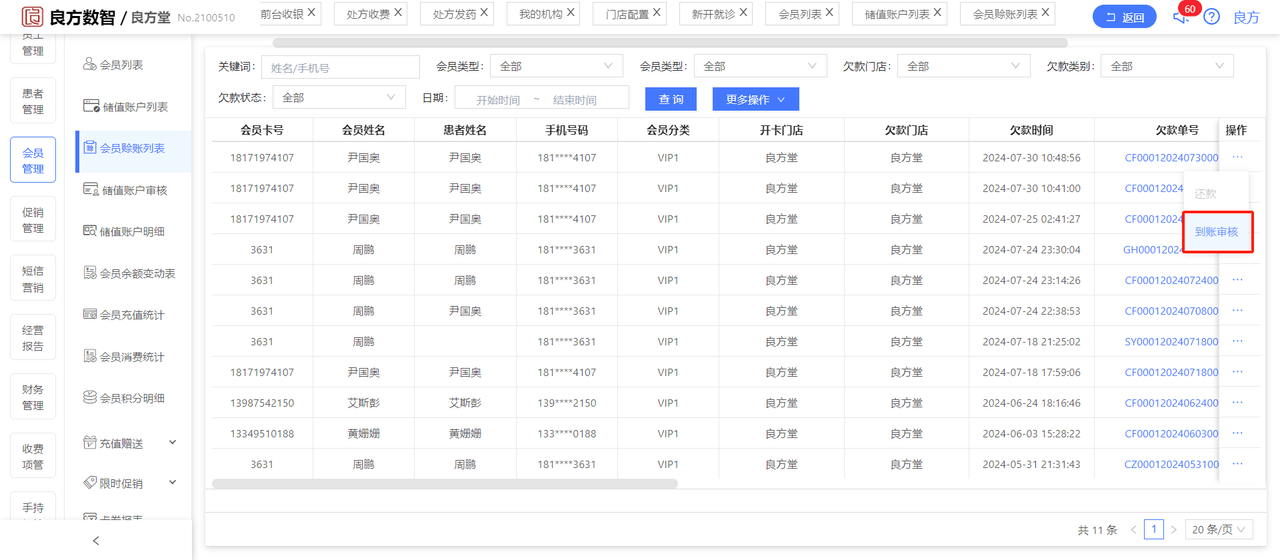Open 财务管理 module
The height and width of the screenshot is (560, 1280).
coord(33,397)
